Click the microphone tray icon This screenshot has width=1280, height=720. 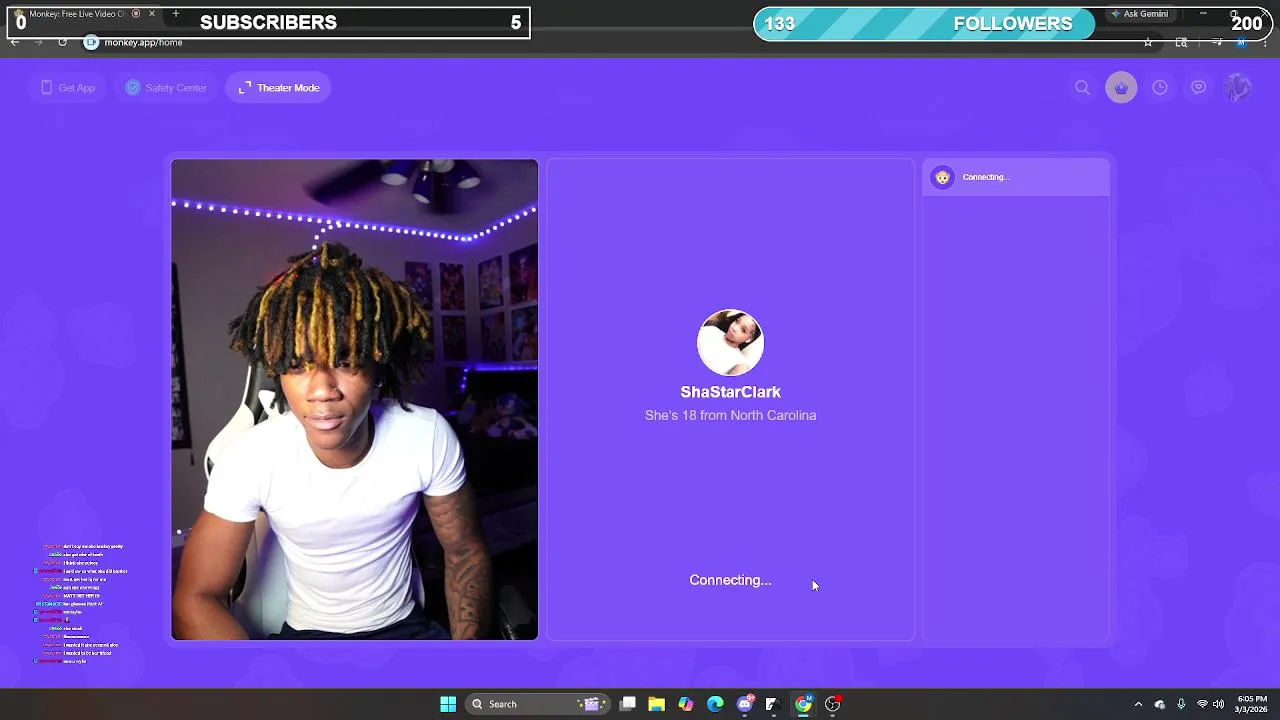coord(1181,704)
